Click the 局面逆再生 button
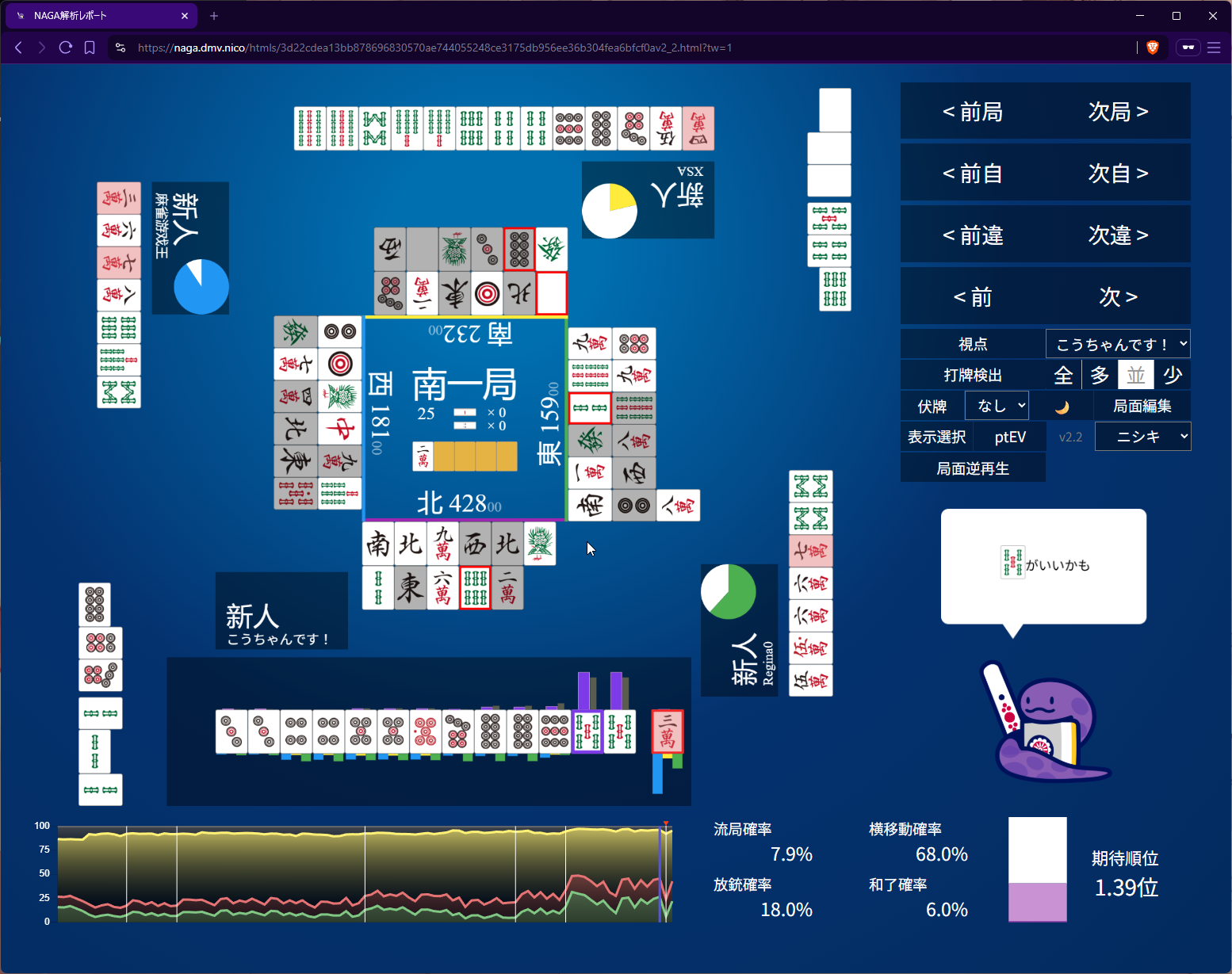The height and width of the screenshot is (974, 1232). (x=973, y=468)
